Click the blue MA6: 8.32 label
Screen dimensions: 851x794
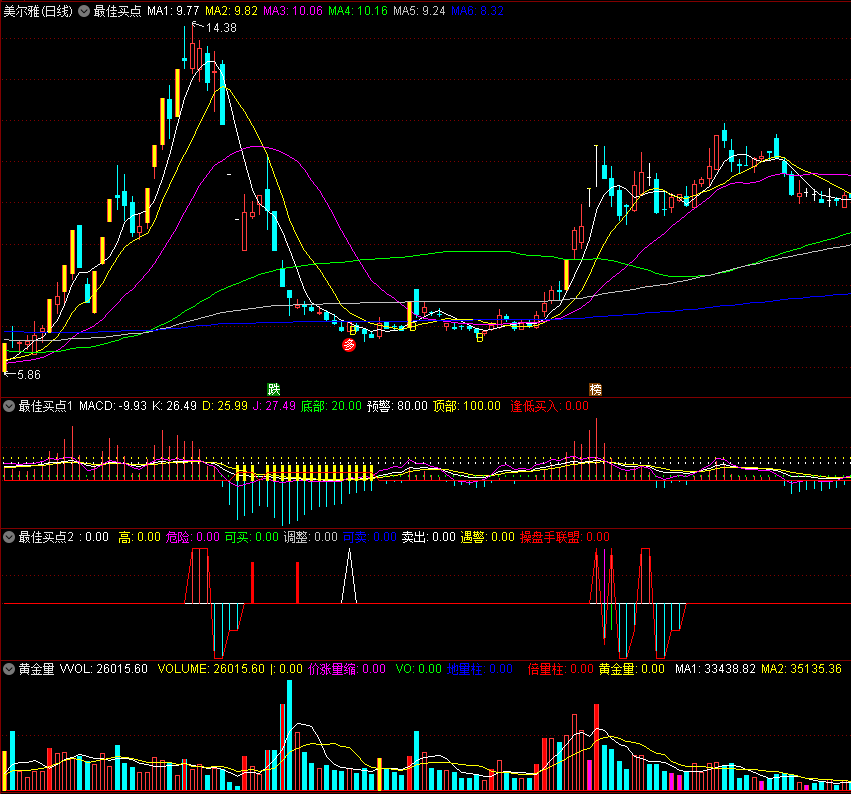pyautogui.click(x=477, y=11)
